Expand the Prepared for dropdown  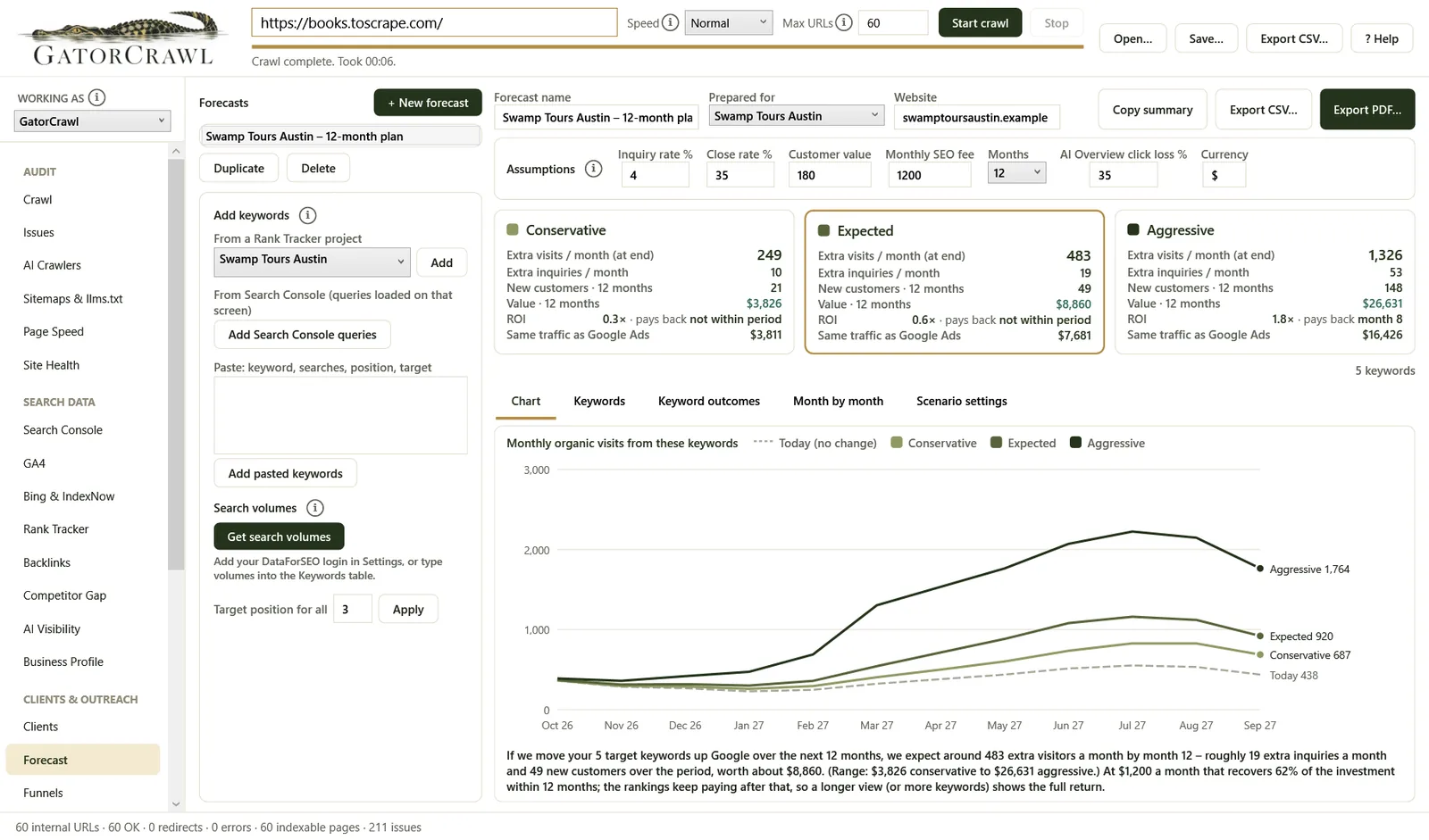coord(796,116)
